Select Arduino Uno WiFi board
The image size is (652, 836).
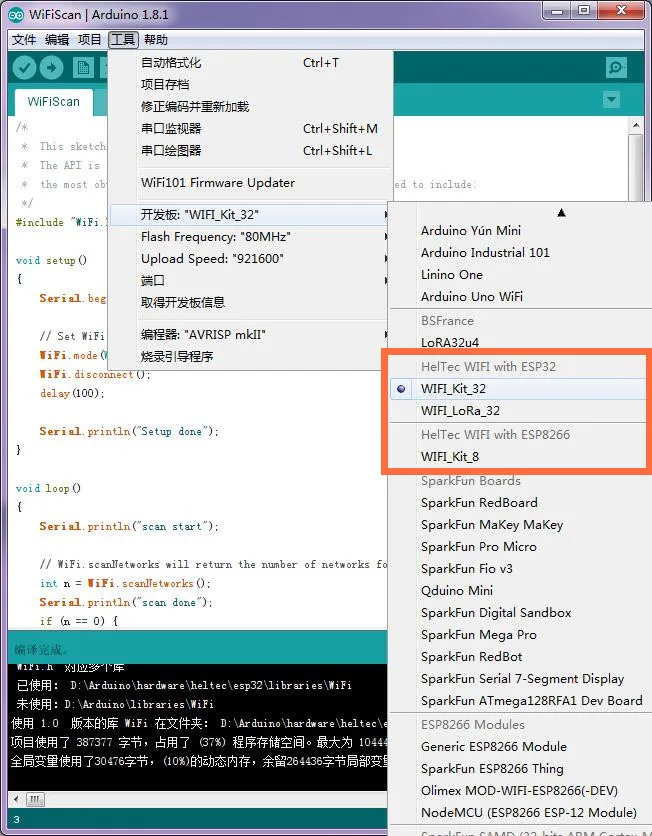point(520,297)
